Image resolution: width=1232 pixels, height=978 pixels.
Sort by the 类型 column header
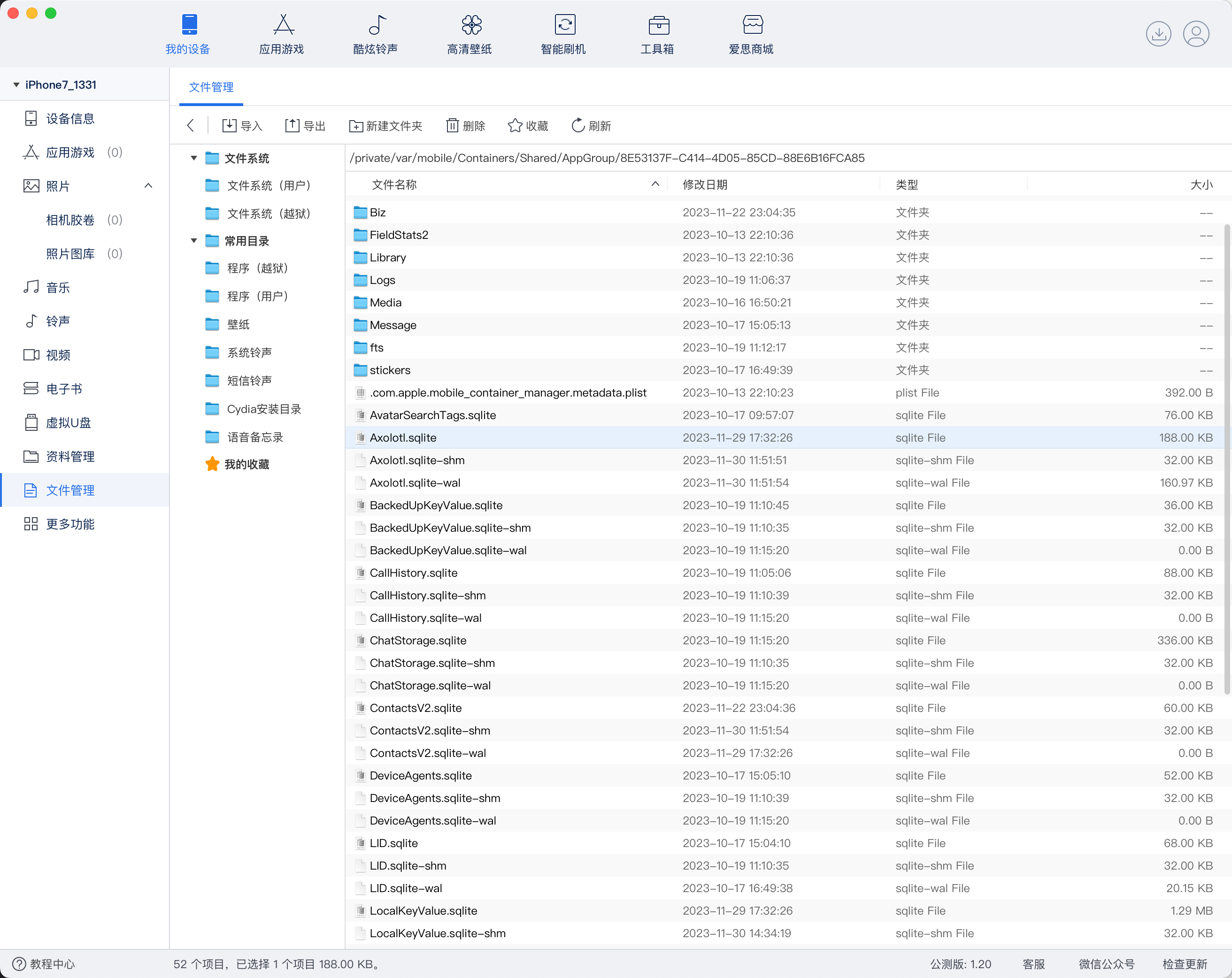tap(907, 184)
